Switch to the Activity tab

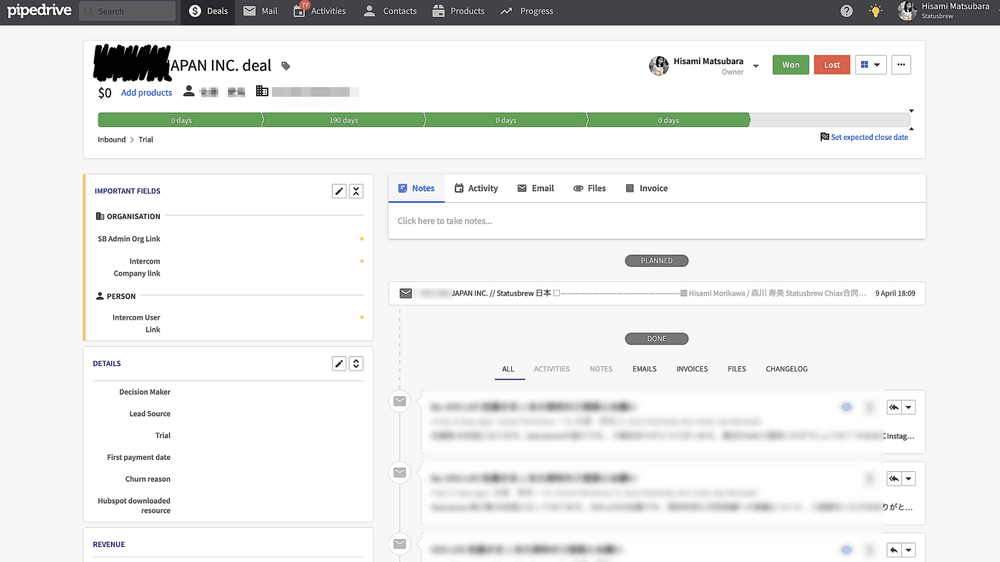click(475, 188)
